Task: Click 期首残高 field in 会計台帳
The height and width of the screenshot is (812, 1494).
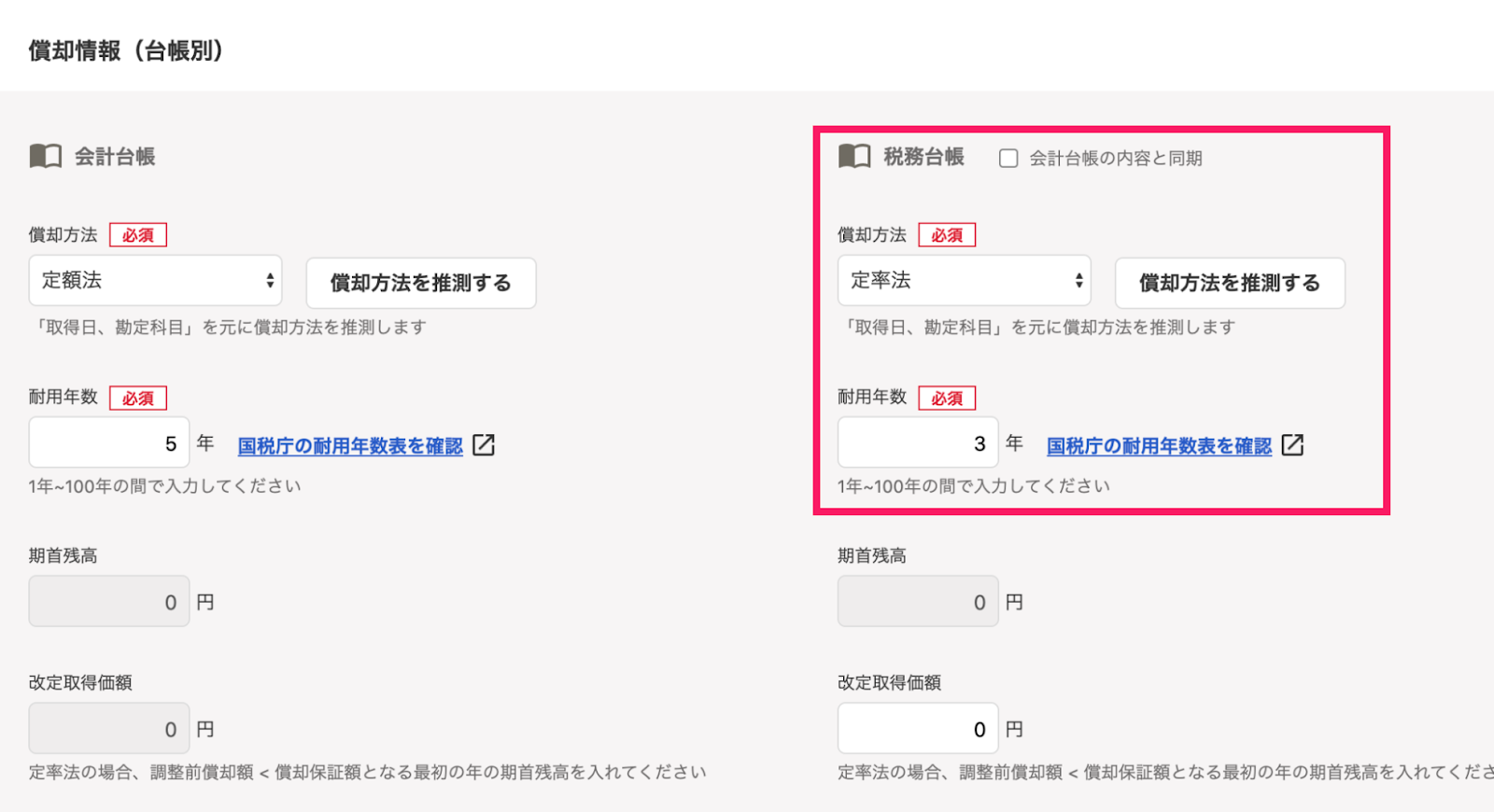Action: [x=109, y=601]
